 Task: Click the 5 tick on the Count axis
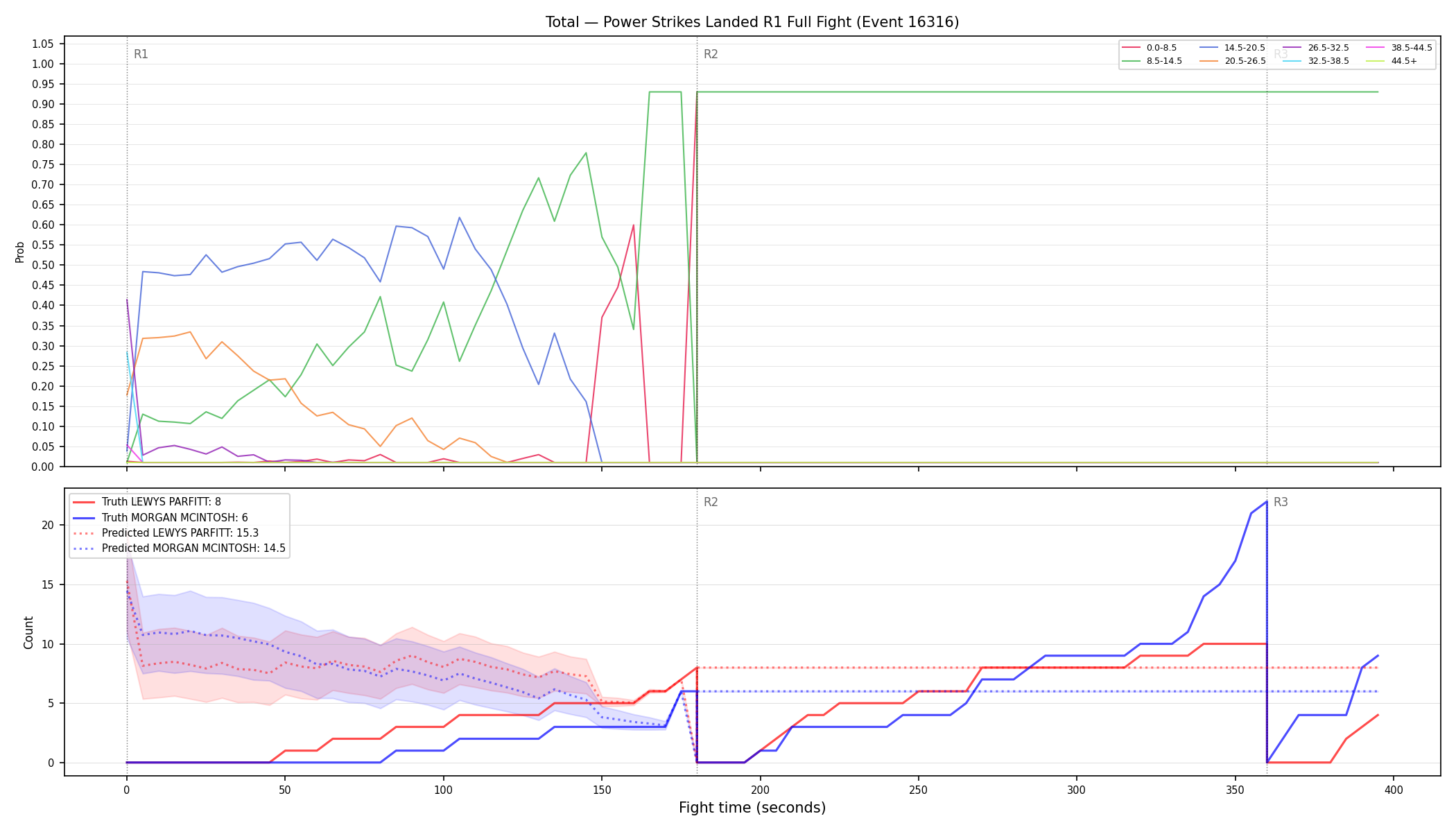point(51,703)
